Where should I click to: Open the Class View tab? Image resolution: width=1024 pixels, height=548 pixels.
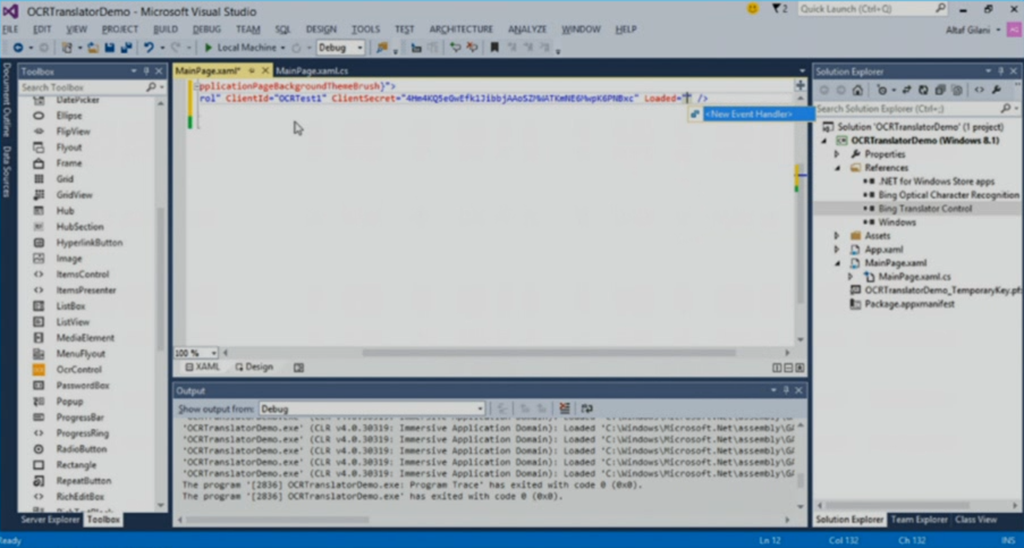point(976,519)
